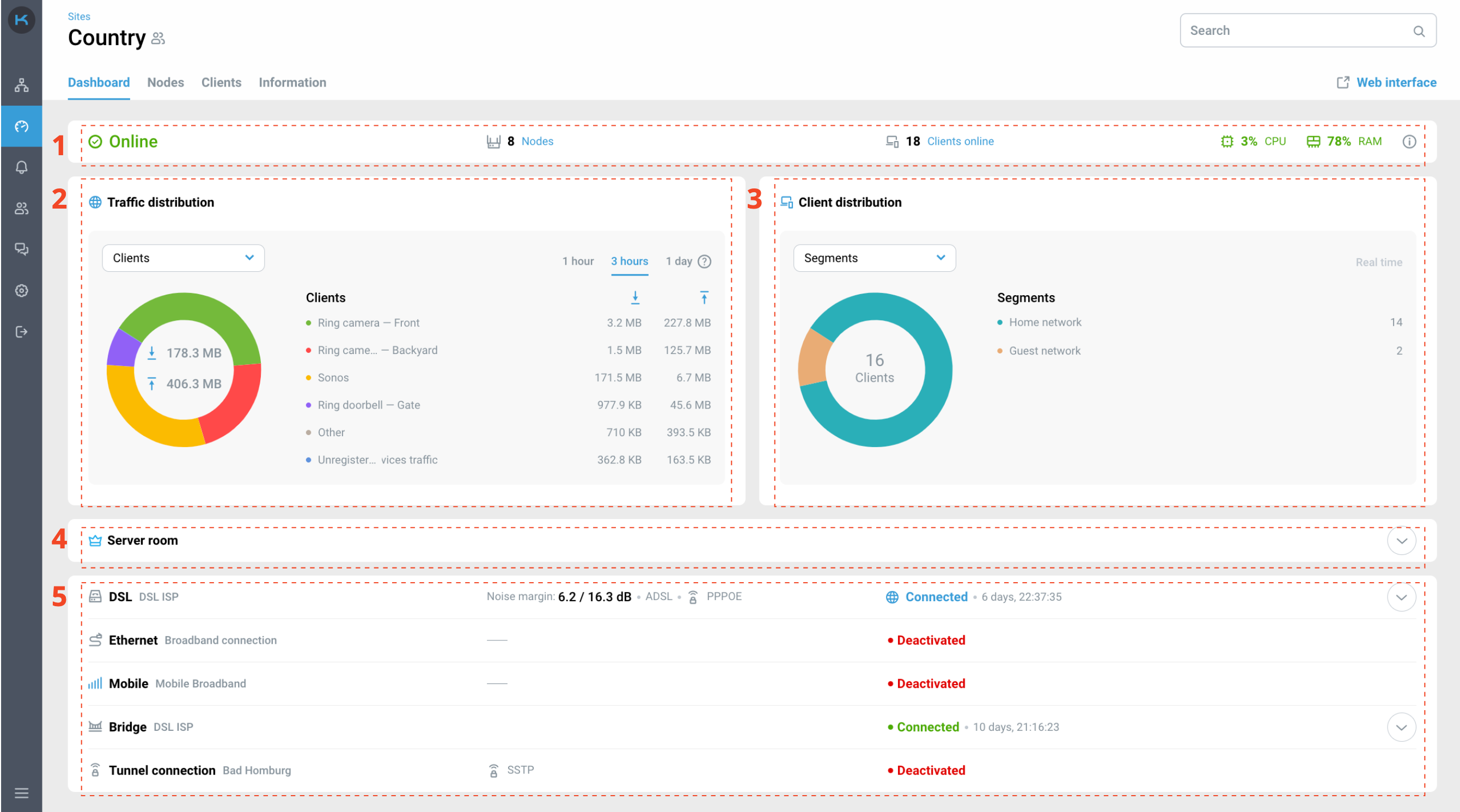Open settings via the gear icon
This screenshot has width=1460, height=812.
pos(21,290)
